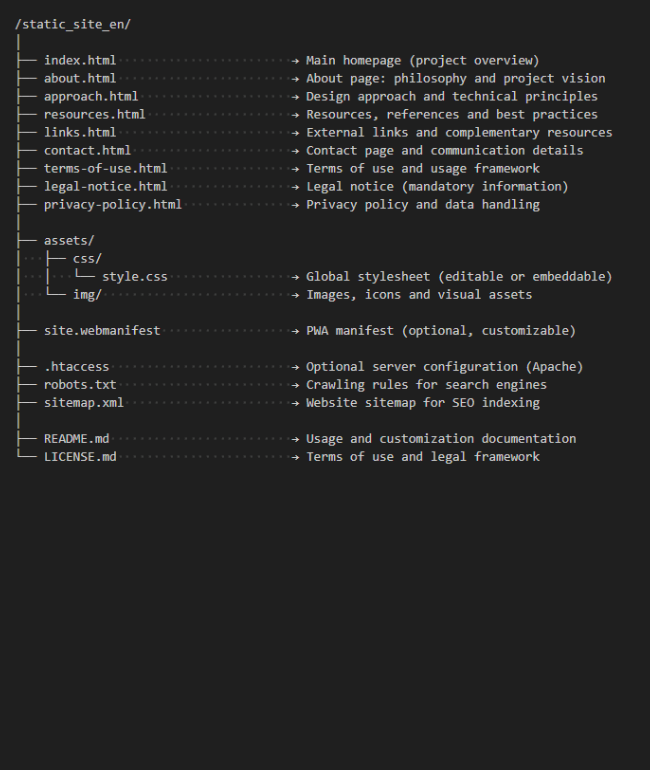Screen dimensions: 650x770
Task: Click the css/ subfolder name
Action: pyautogui.click(x=87, y=258)
